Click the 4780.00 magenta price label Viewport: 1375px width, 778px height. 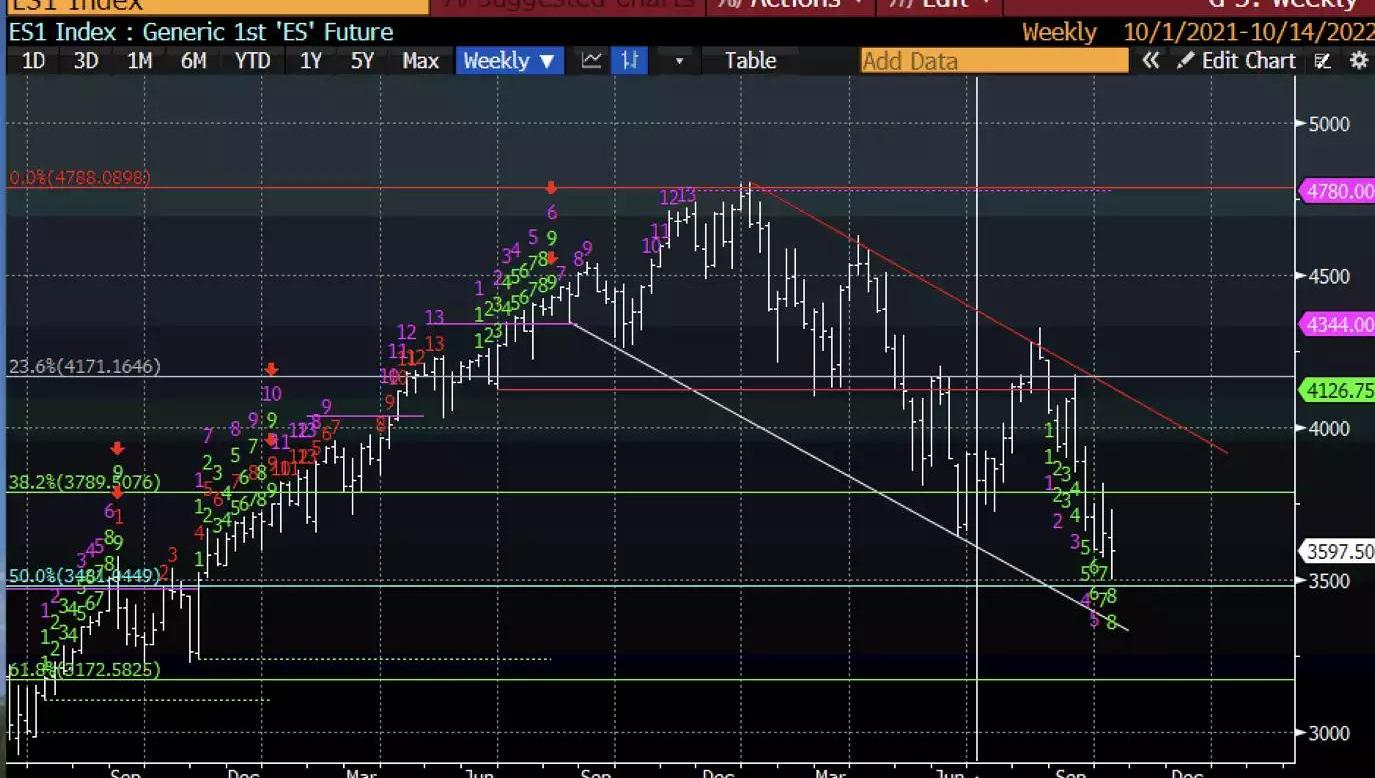[1336, 191]
